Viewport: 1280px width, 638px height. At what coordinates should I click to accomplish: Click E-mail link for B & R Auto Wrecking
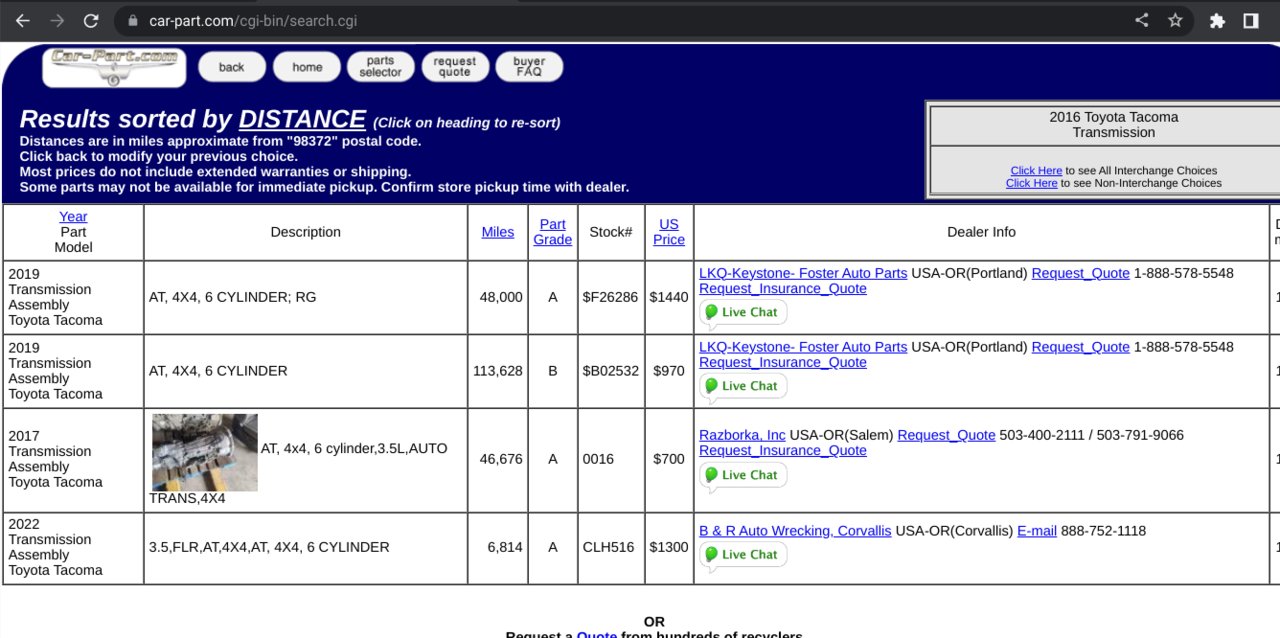tap(1037, 531)
